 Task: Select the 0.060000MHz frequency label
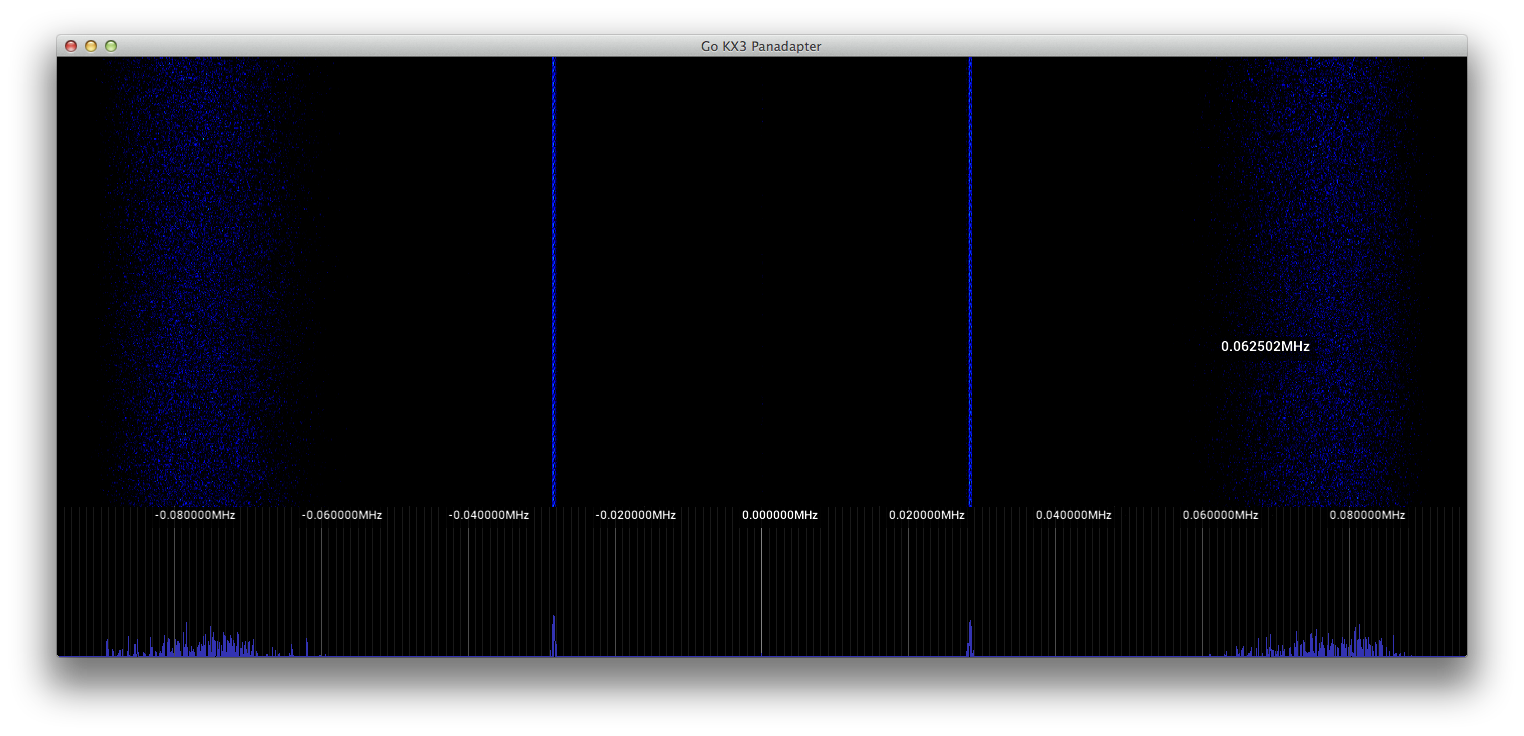[x=1220, y=515]
